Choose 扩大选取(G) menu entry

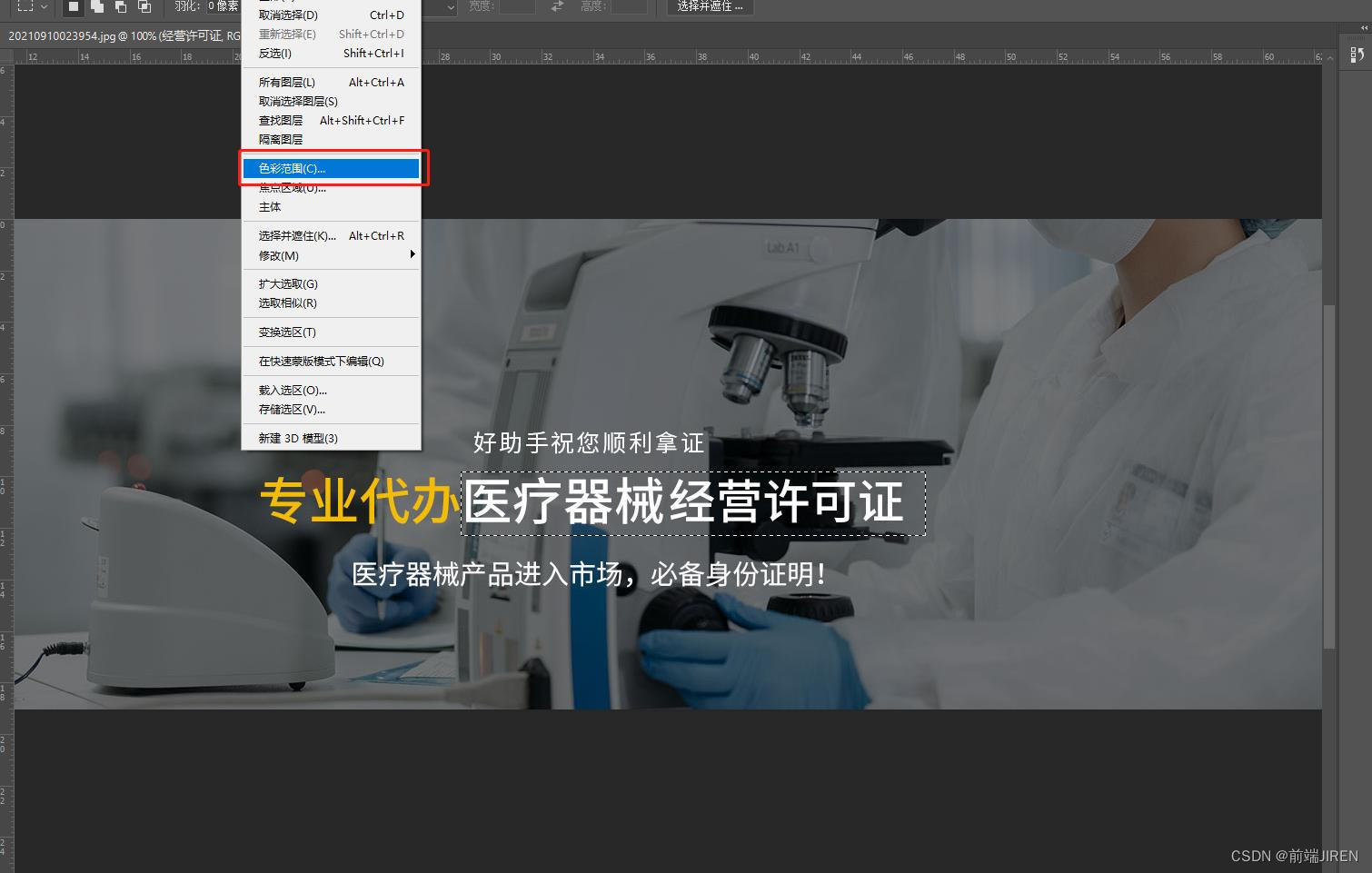click(x=331, y=283)
